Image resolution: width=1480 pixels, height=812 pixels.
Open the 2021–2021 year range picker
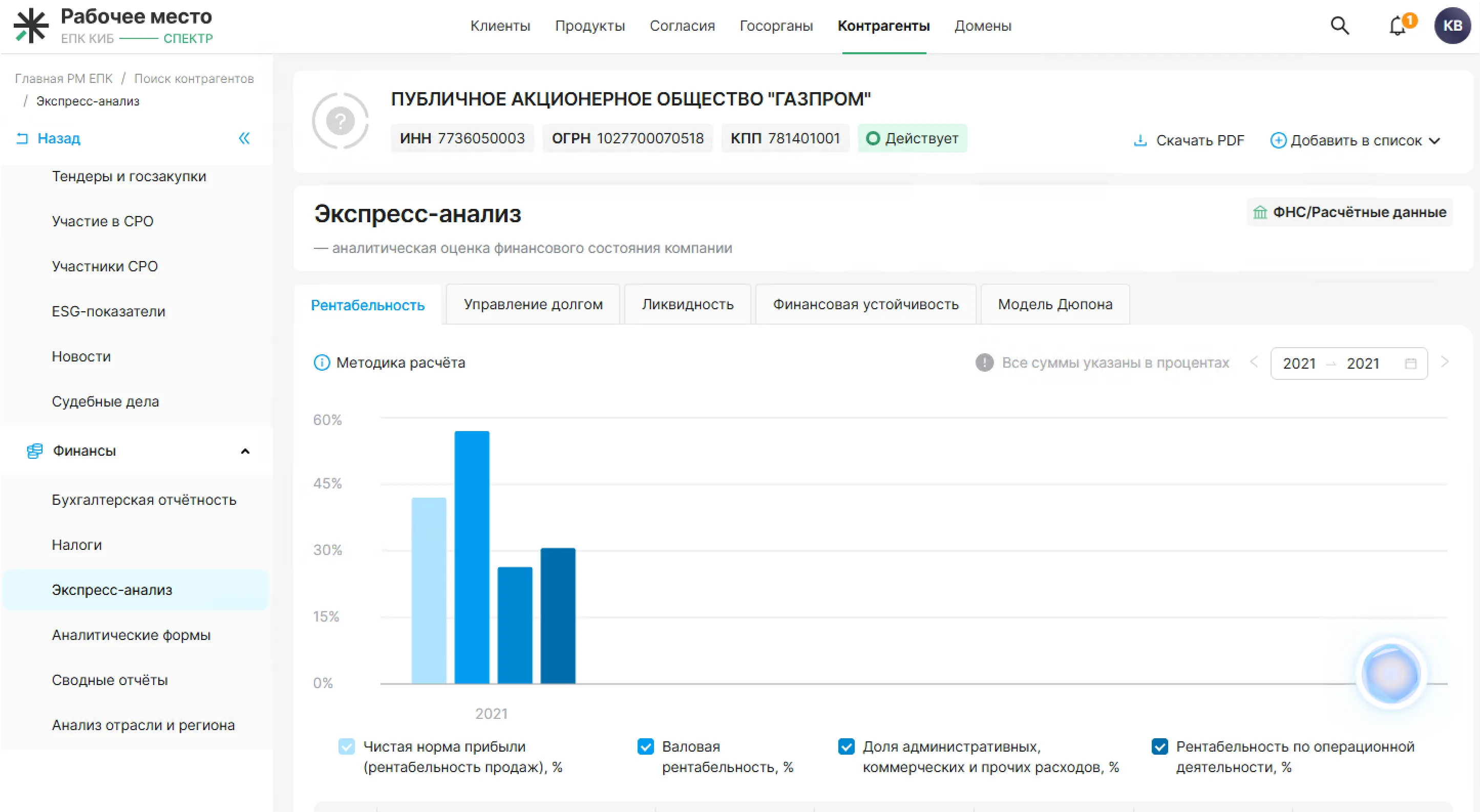[1349, 363]
